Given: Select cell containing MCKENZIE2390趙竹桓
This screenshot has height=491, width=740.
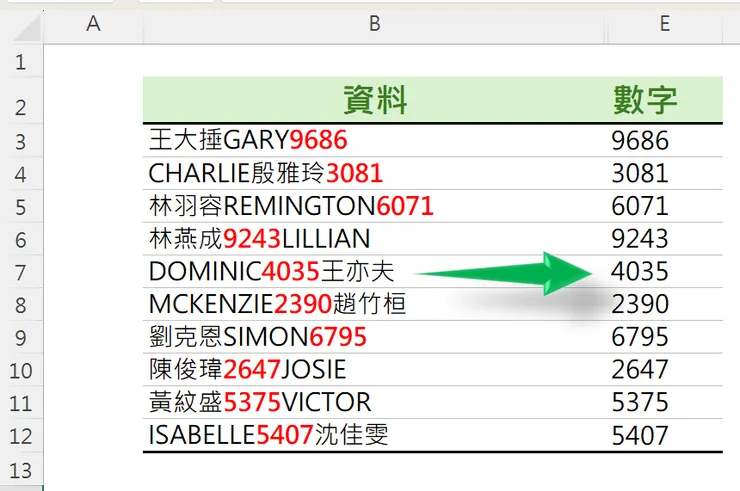Looking at the screenshot, I should [x=375, y=305].
